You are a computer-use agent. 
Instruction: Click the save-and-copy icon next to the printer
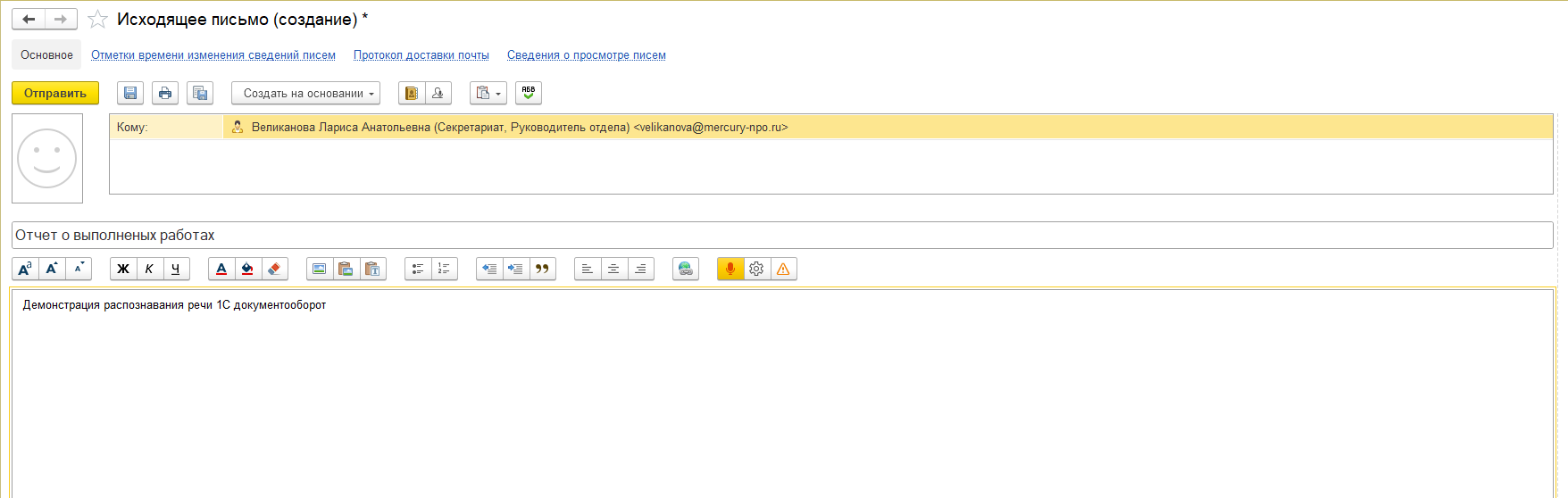tap(200, 93)
